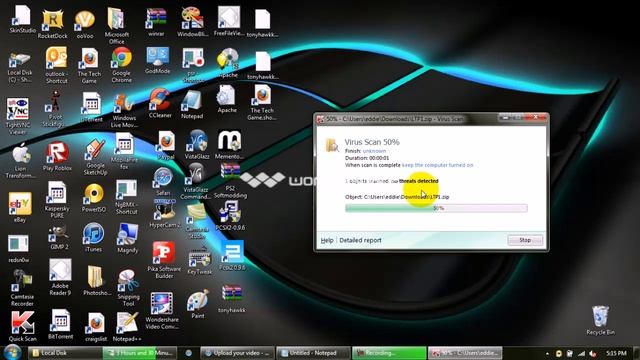Open the Windows Start menu

tap(12, 352)
